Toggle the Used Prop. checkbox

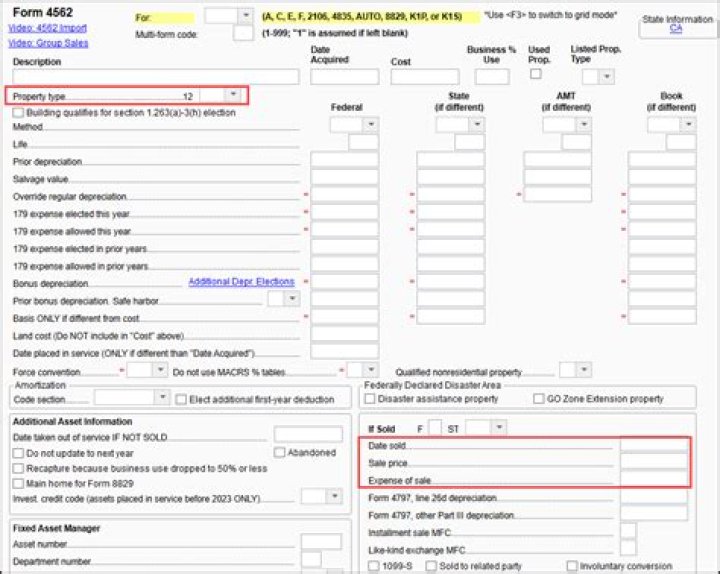coord(536,74)
